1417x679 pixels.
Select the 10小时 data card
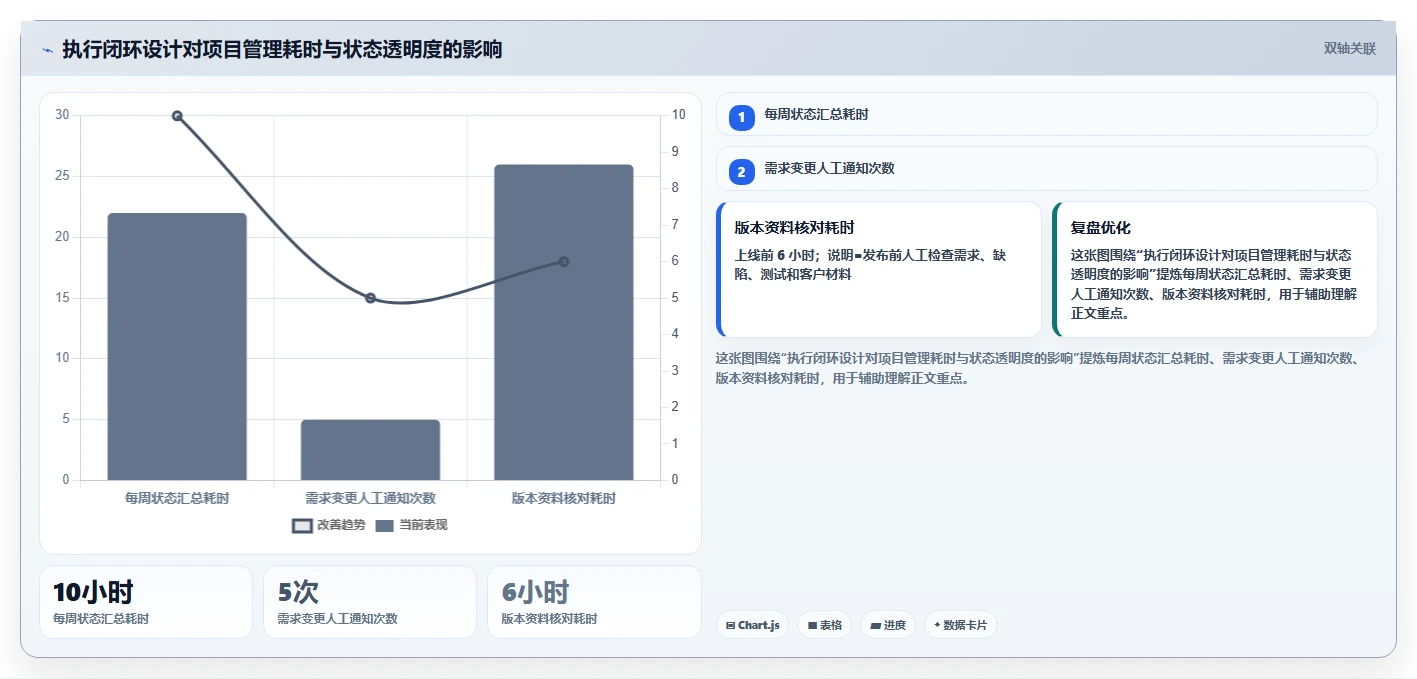pyautogui.click(x=146, y=602)
